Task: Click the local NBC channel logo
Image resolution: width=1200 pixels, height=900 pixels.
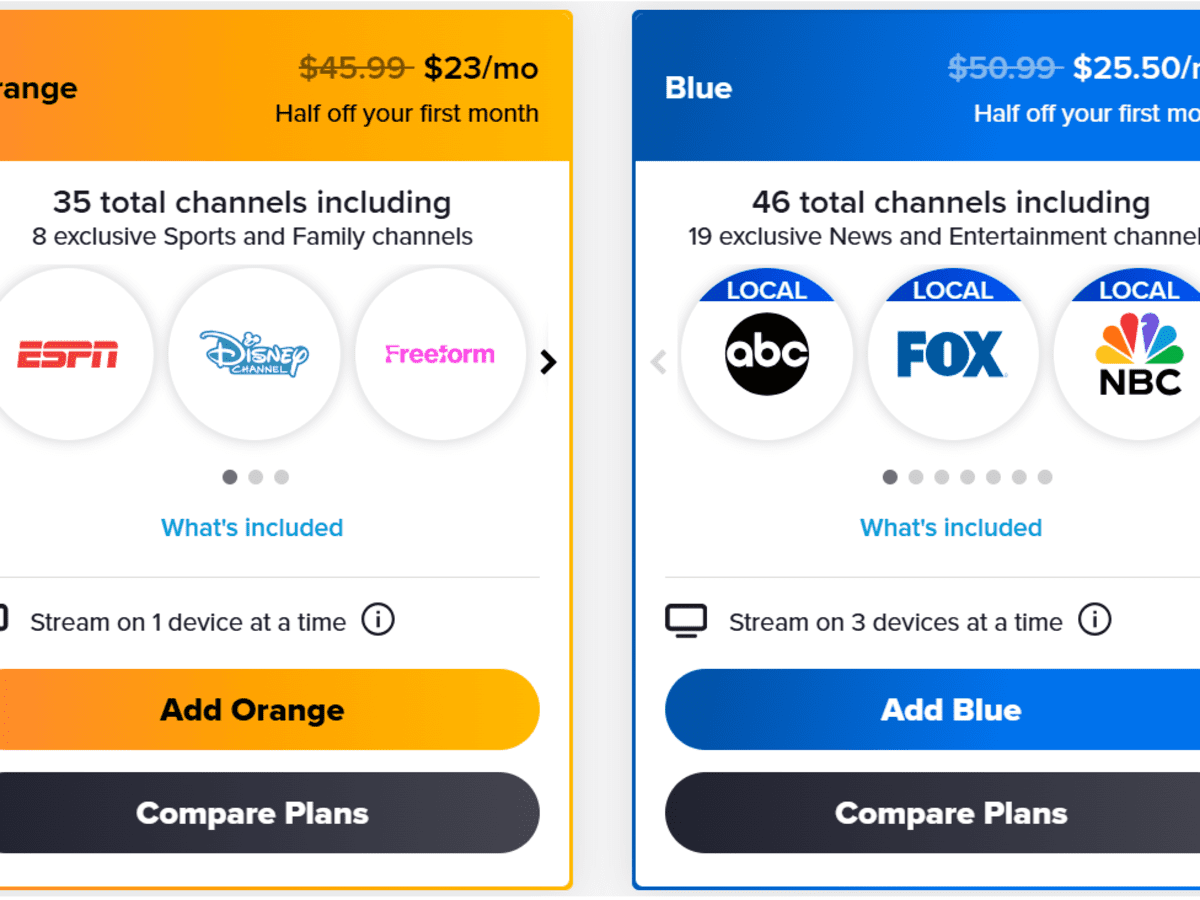Action: click(x=1139, y=354)
